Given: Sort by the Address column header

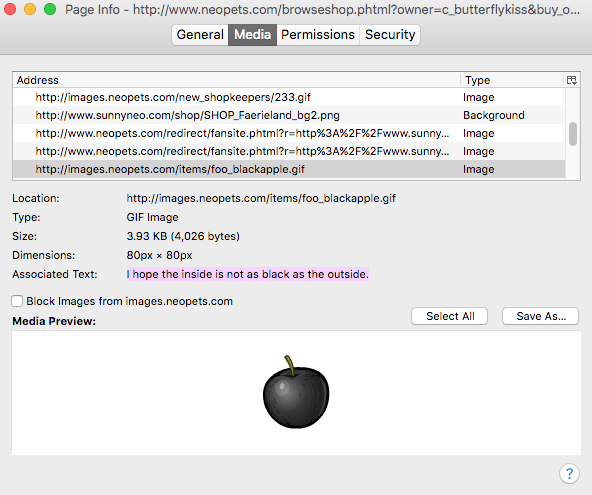Looking at the screenshot, I should point(237,80).
